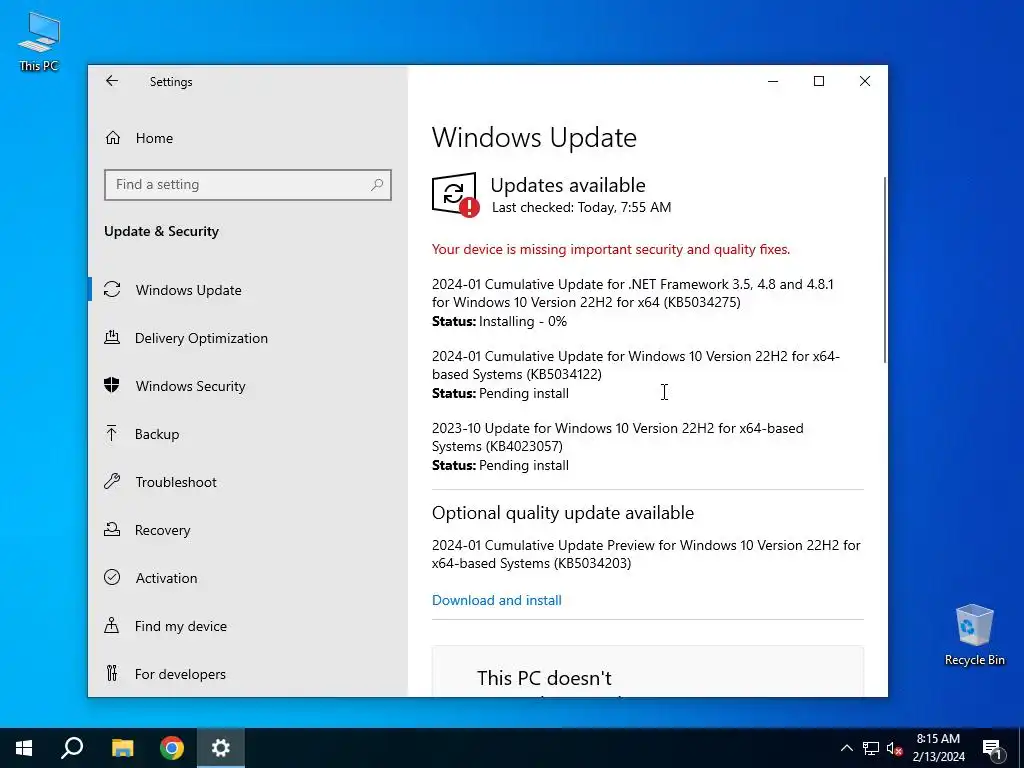The width and height of the screenshot is (1024, 768).
Task: Click the Update & Security section title
Action: click(161, 231)
